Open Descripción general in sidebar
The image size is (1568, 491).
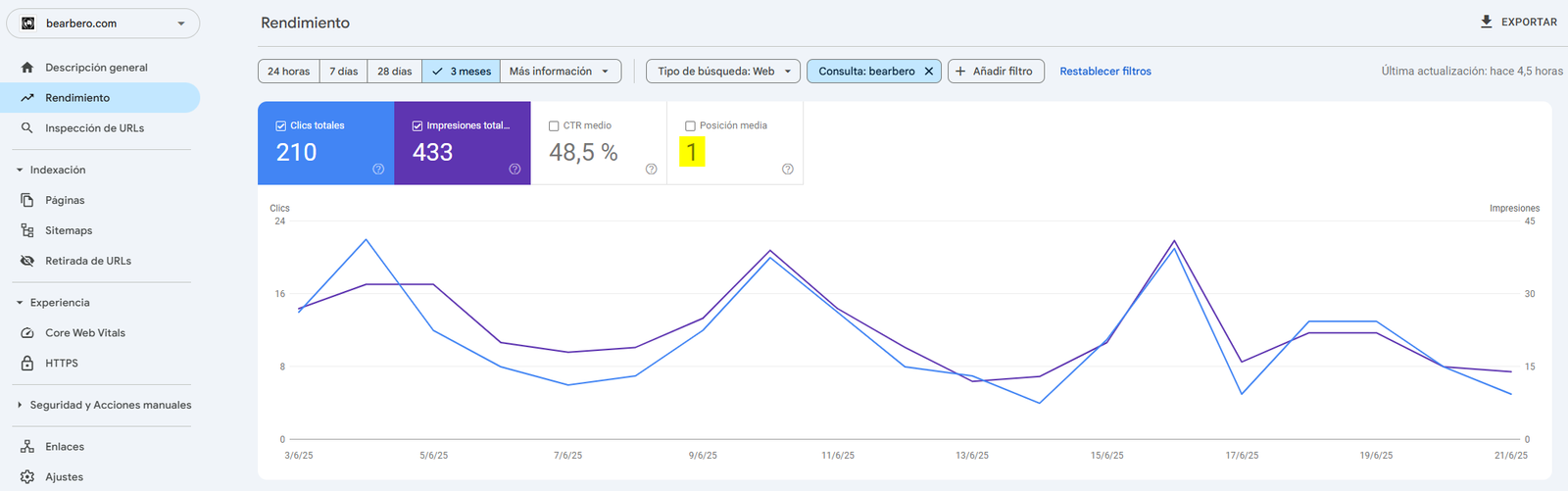point(100,68)
